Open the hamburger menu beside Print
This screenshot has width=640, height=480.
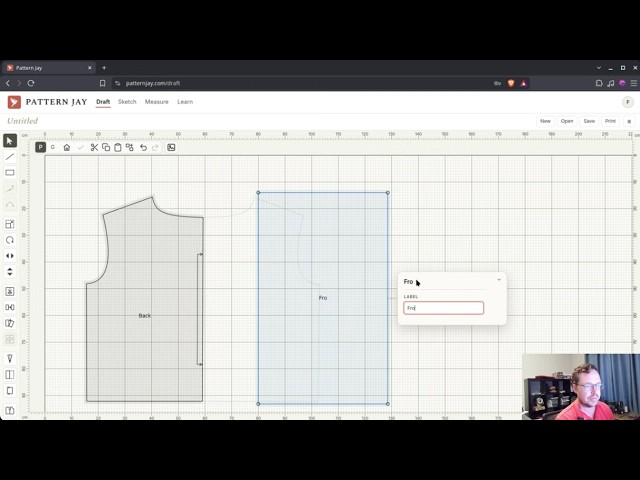[629, 121]
